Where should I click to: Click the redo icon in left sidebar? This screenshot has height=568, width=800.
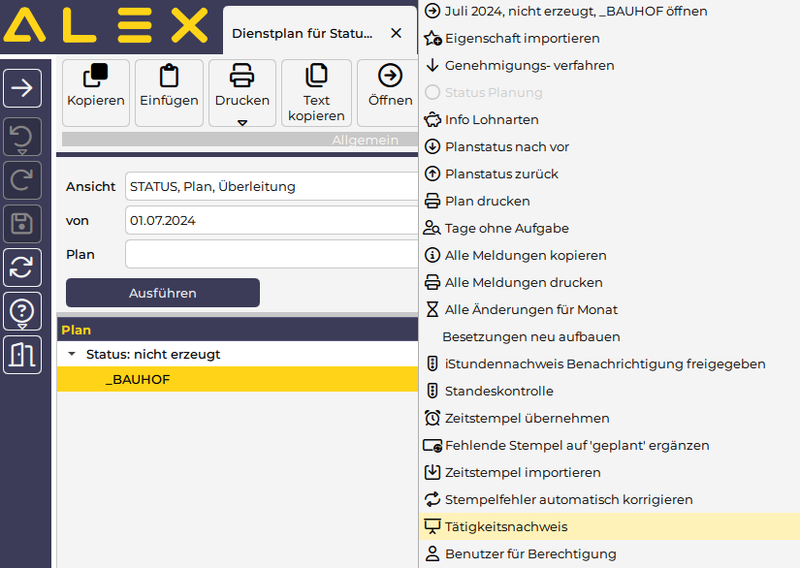tap(22, 180)
